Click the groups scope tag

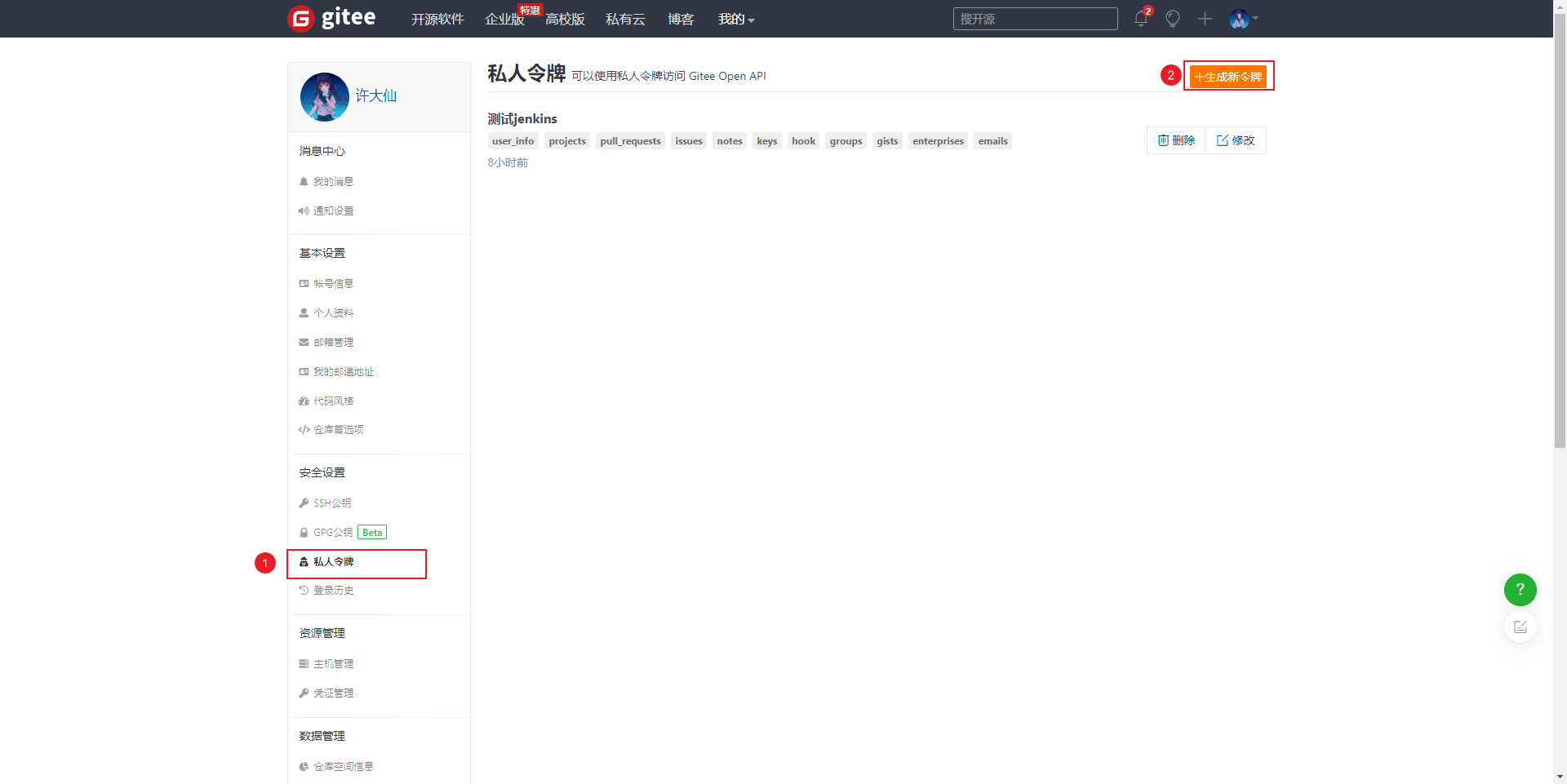[846, 141]
